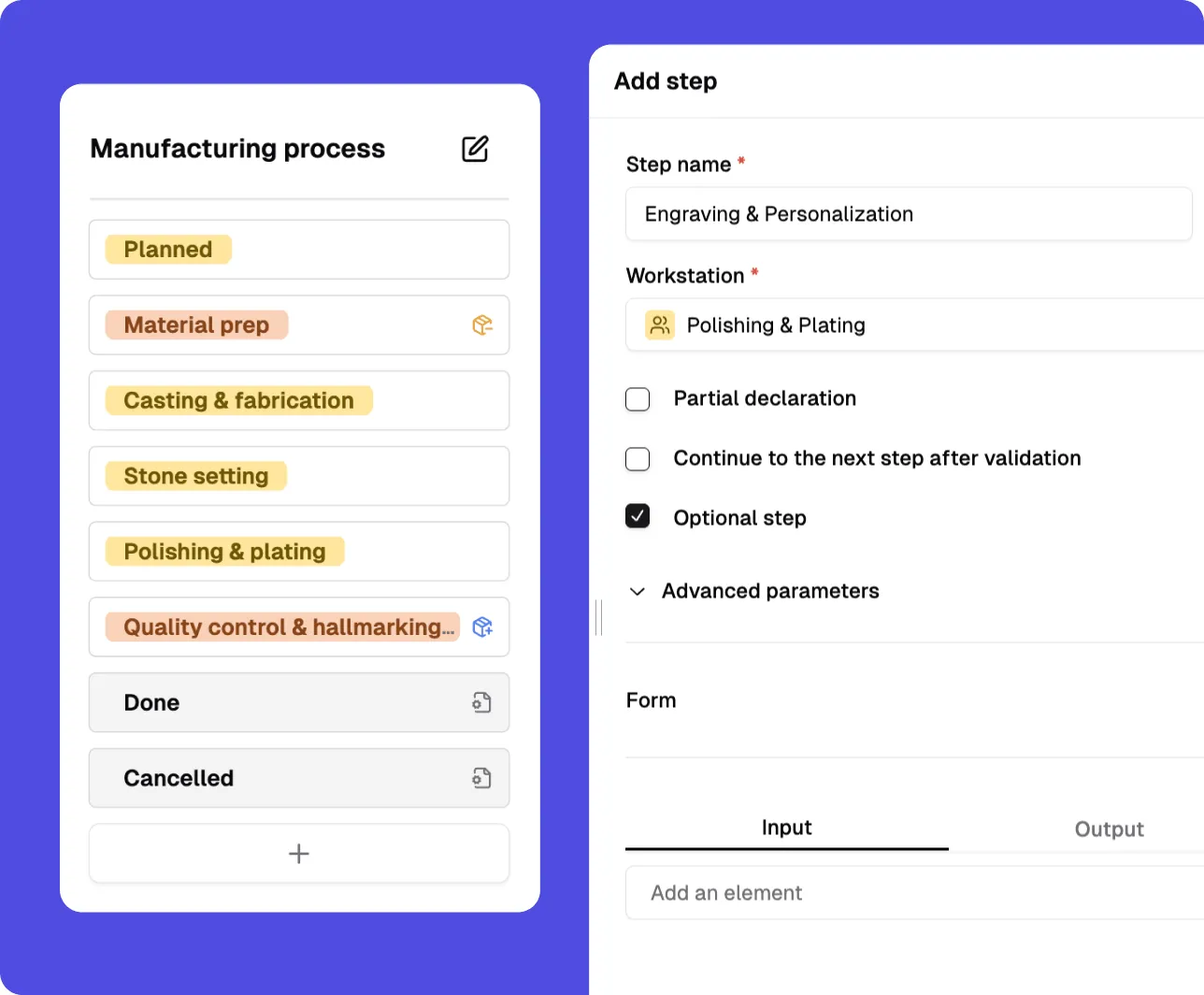Open the Add an element selector
The height and width of the screenshot is (995, 1204).
point(914,893)
